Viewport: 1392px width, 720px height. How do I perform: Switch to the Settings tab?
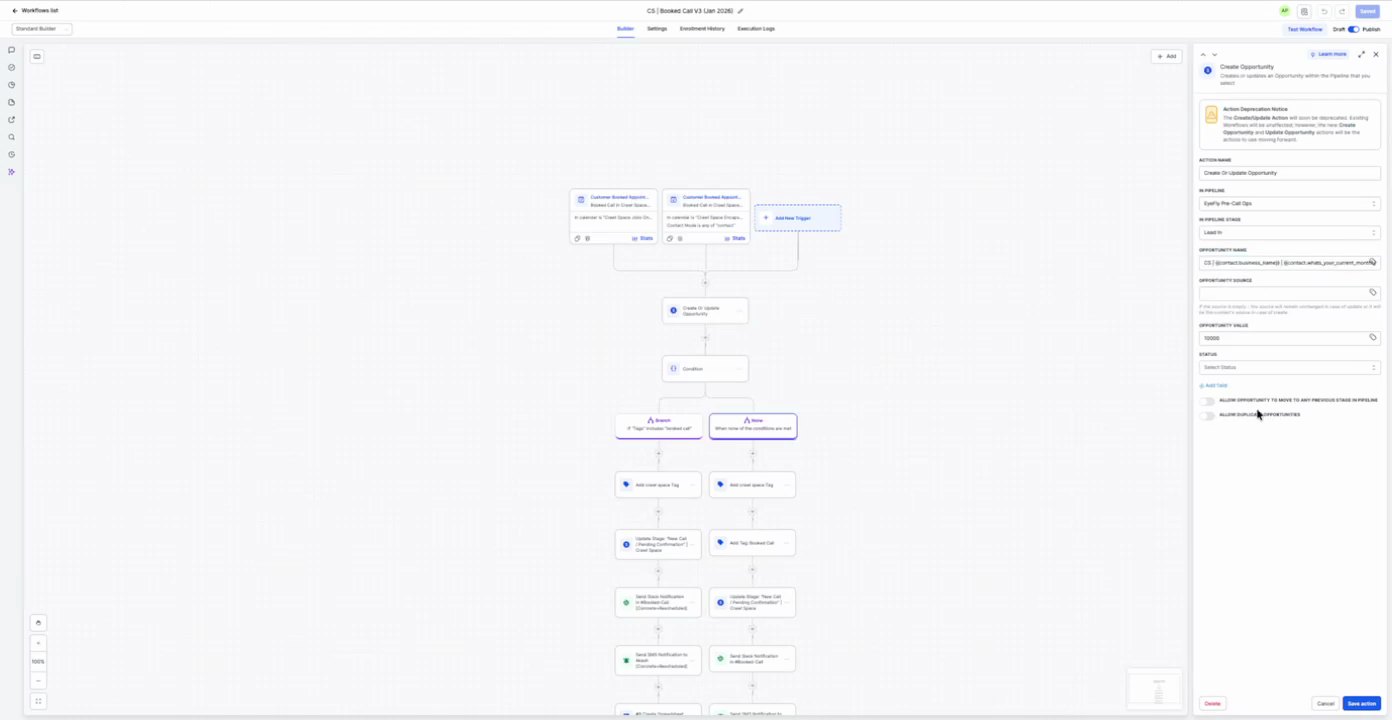coord(657,29)
